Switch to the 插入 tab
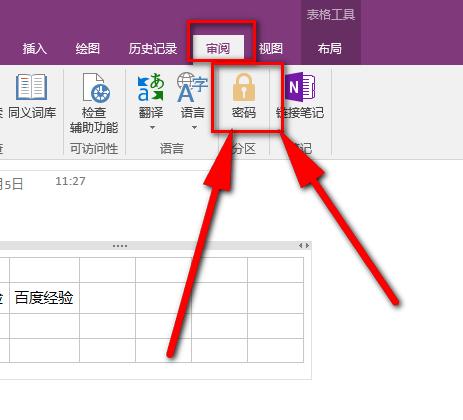 [35, 49]
